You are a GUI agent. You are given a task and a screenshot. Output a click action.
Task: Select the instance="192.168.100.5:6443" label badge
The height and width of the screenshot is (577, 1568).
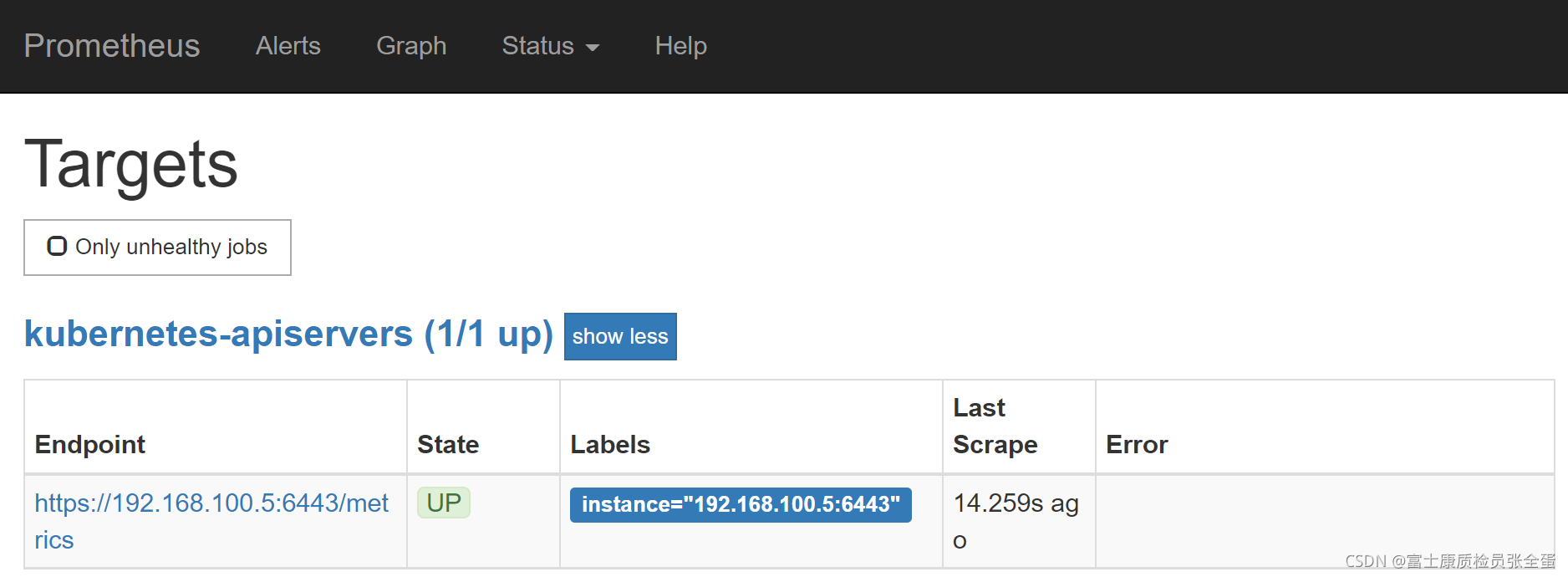(x=741, y=504)
